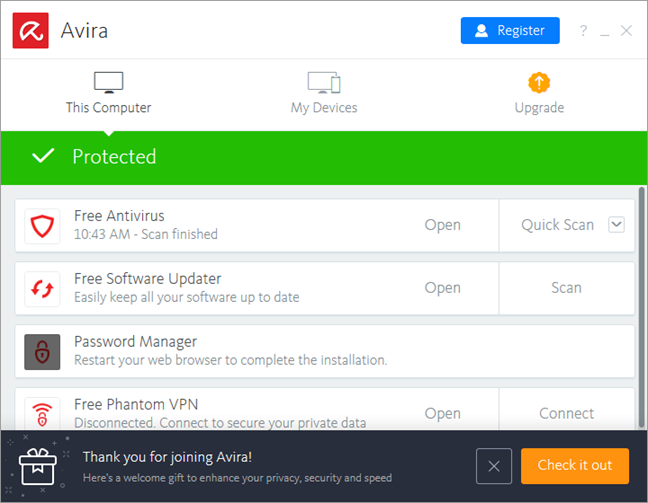Open Free Antivirus
Image resolution: width=648 pixels, height=503 pixels.
(443, 225)
